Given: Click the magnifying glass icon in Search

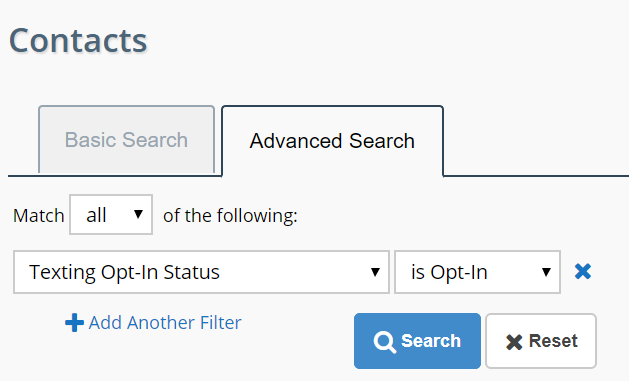Looking at the screenshot, I should point(384,342).
